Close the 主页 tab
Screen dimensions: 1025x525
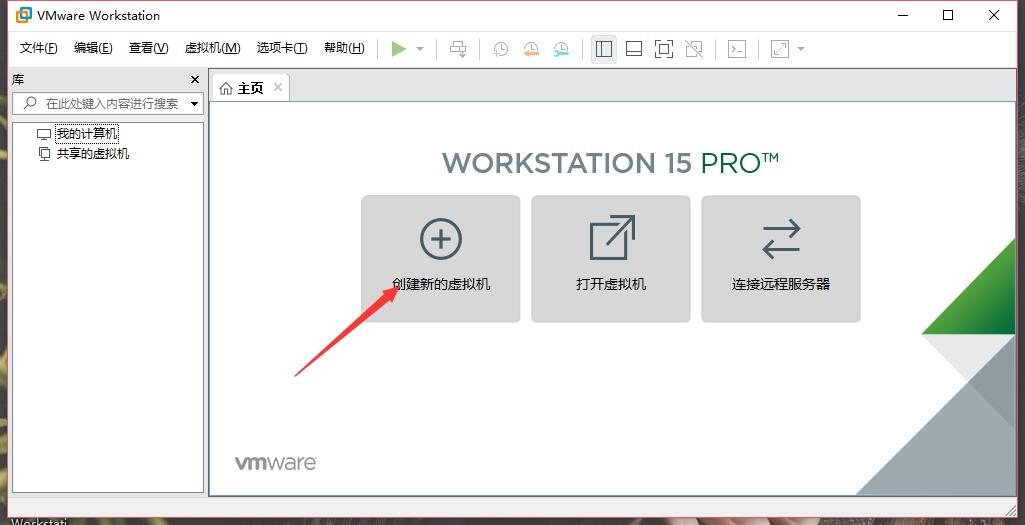(278, 88)
